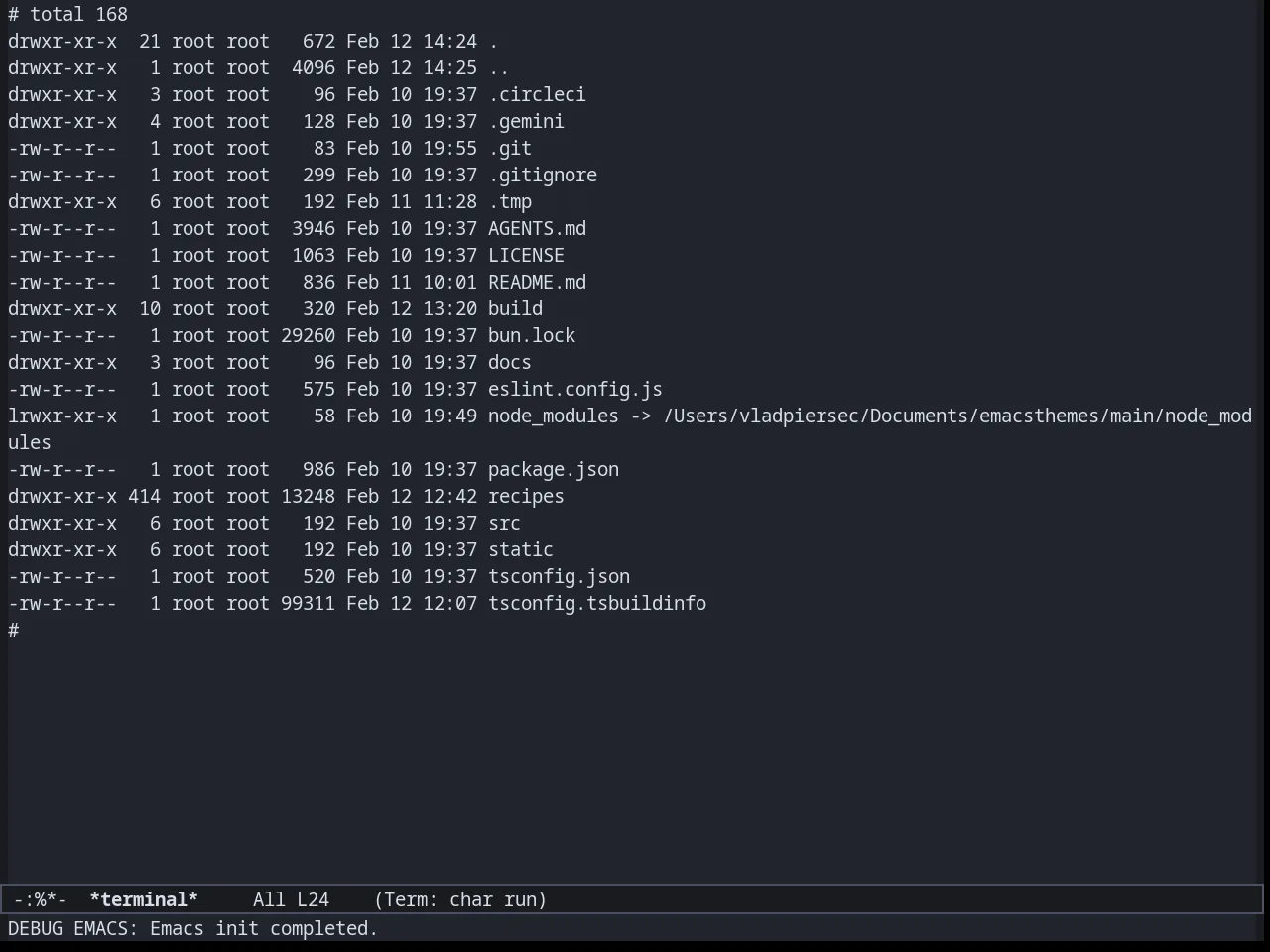The width and height of the screenshot is (1270, 952).
Task: Click the LICENSE file name
Action: 526,255
